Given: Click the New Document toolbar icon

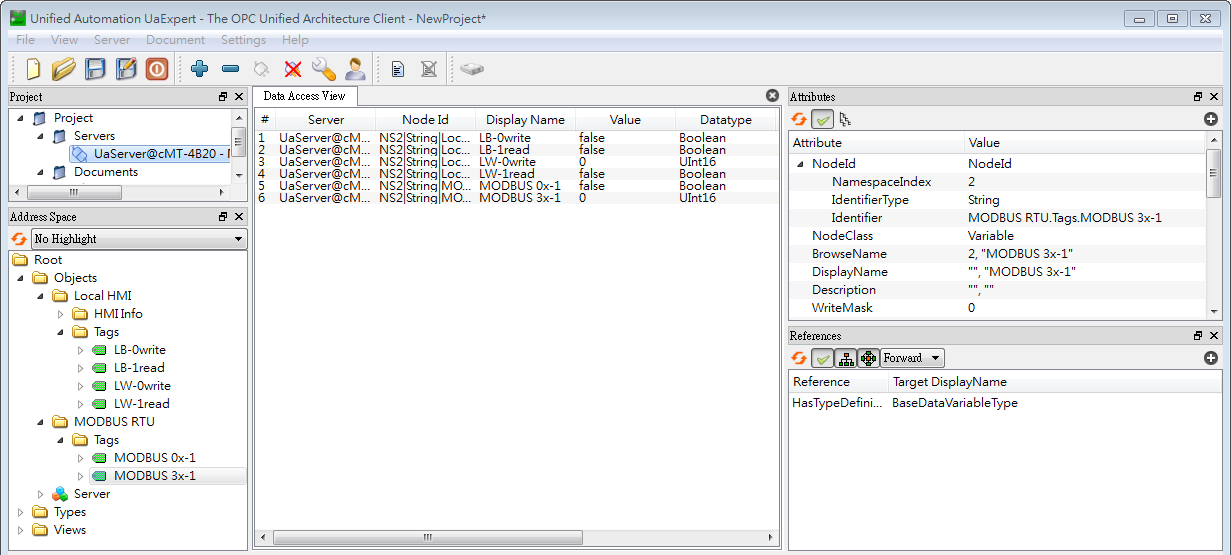Looking at the screenshot, I should [x=33, y=69].
